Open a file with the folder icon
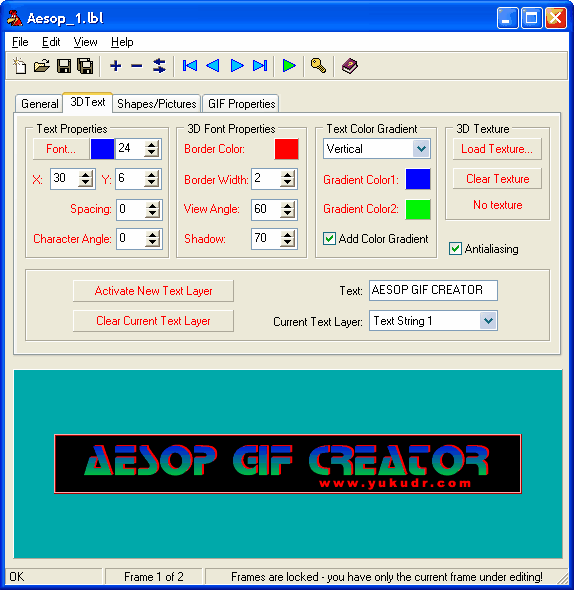Screen dimensions: 574x590 click(x=42, y=66)
